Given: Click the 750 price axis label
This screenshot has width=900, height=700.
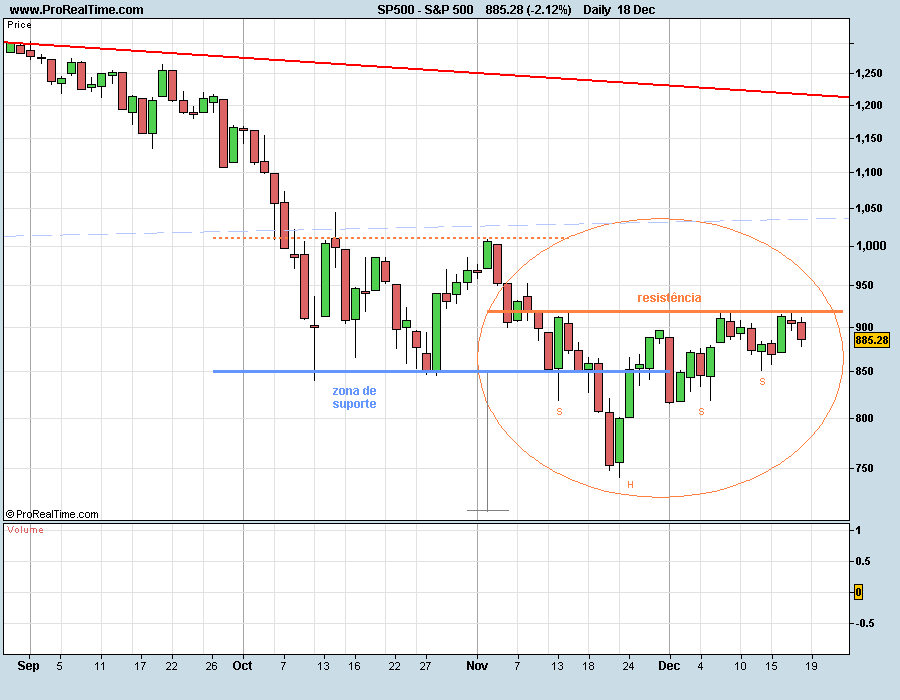Looking at the screenshot, I should click(864, 468).
